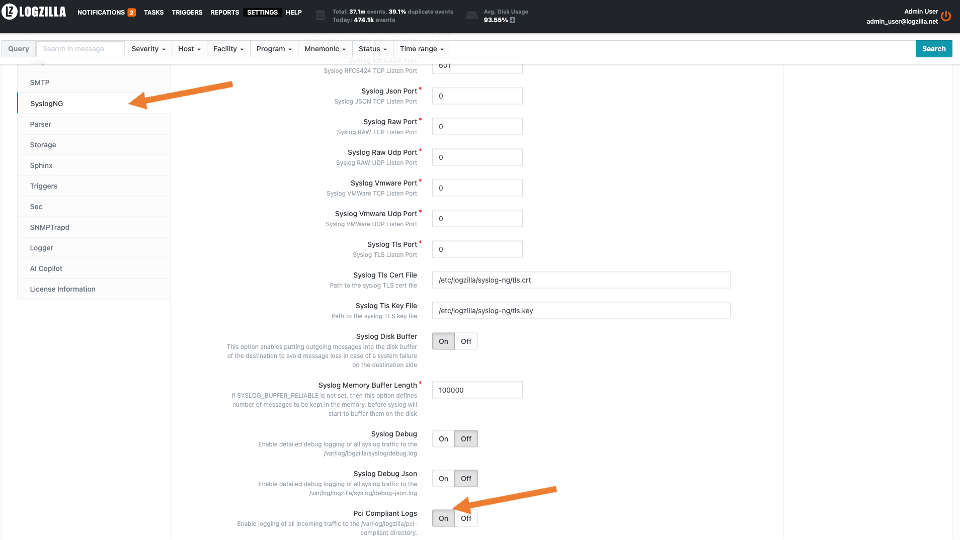960x540 pixels.
Task: Click the Search in message field
Action: point(81,49)
